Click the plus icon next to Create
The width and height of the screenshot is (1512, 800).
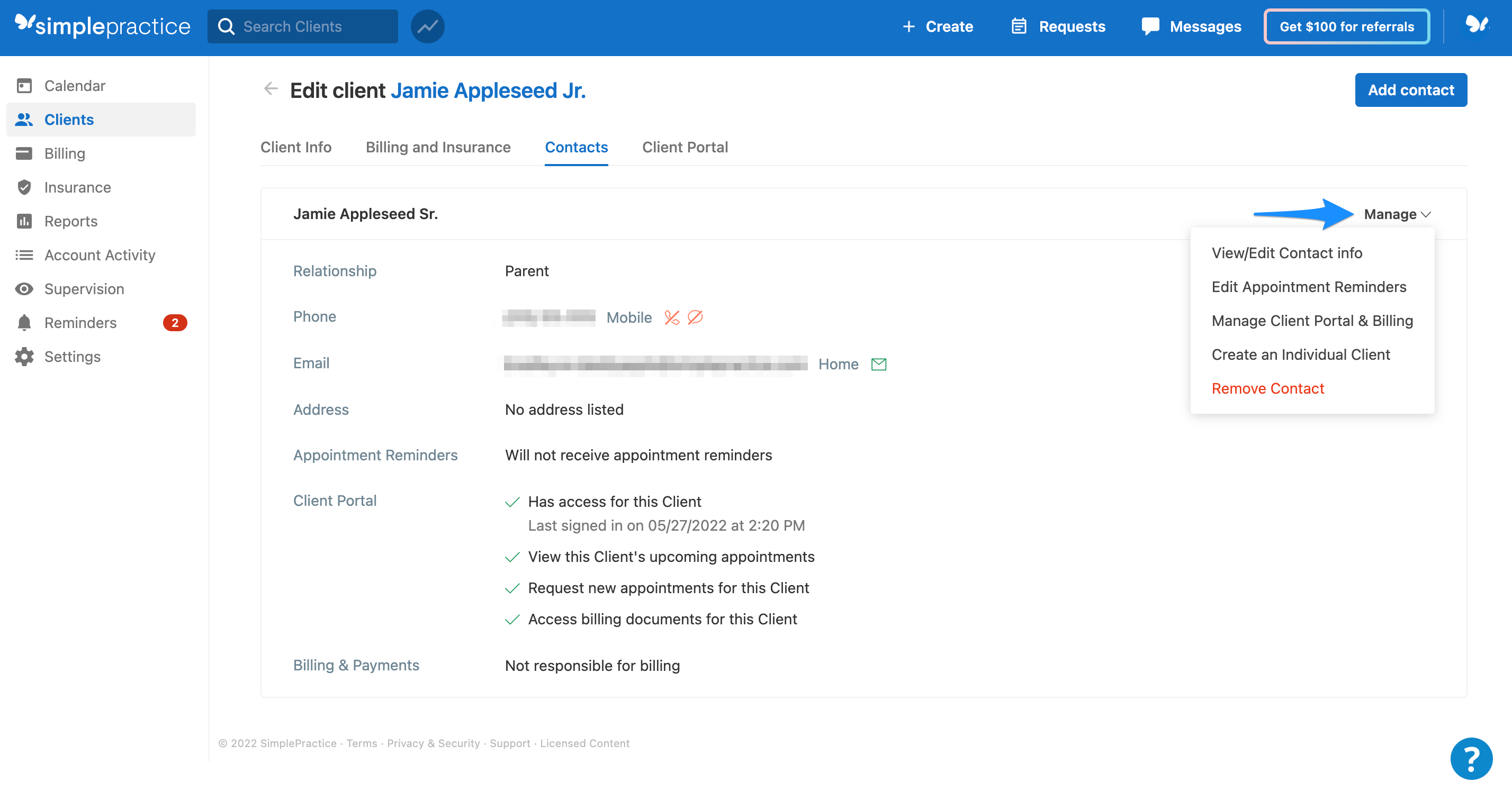pyautogui.click(x=908, y=26)
